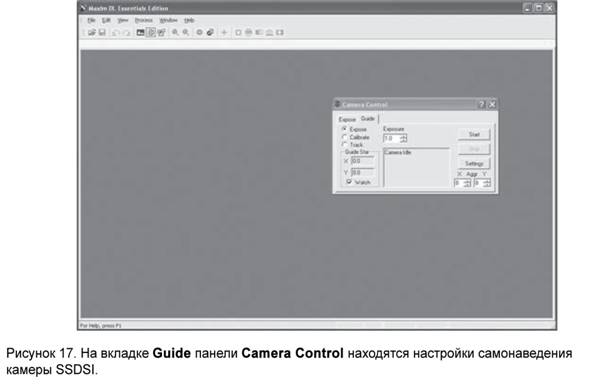Image resolution: width=592 pixels, height=384 pixels.
Task: Click the zoom out magnifier icon
Action: 186,32
